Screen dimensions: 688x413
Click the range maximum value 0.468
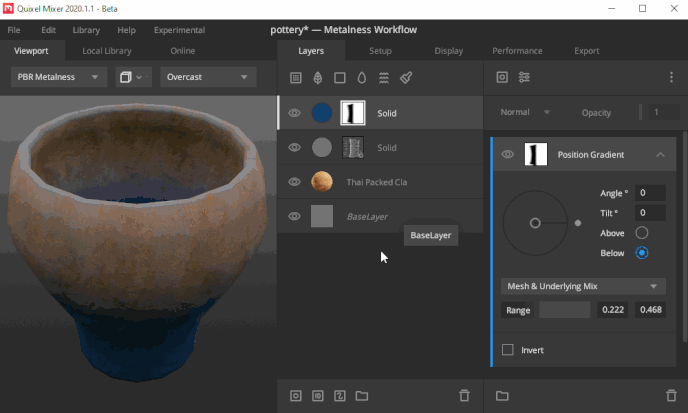point(650,310)
